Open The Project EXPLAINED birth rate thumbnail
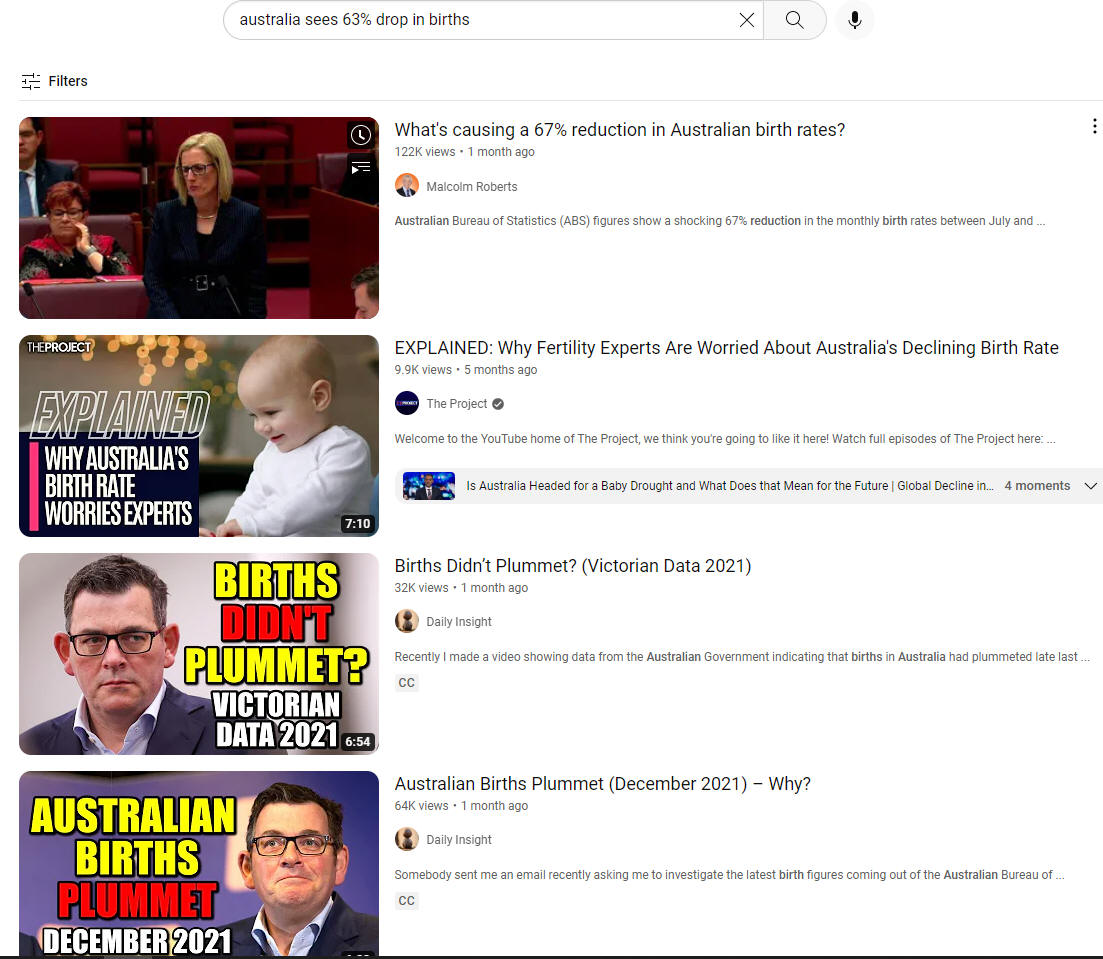Image resolution: width=1103 pixels, height=959 pixels. click(199, 436)
